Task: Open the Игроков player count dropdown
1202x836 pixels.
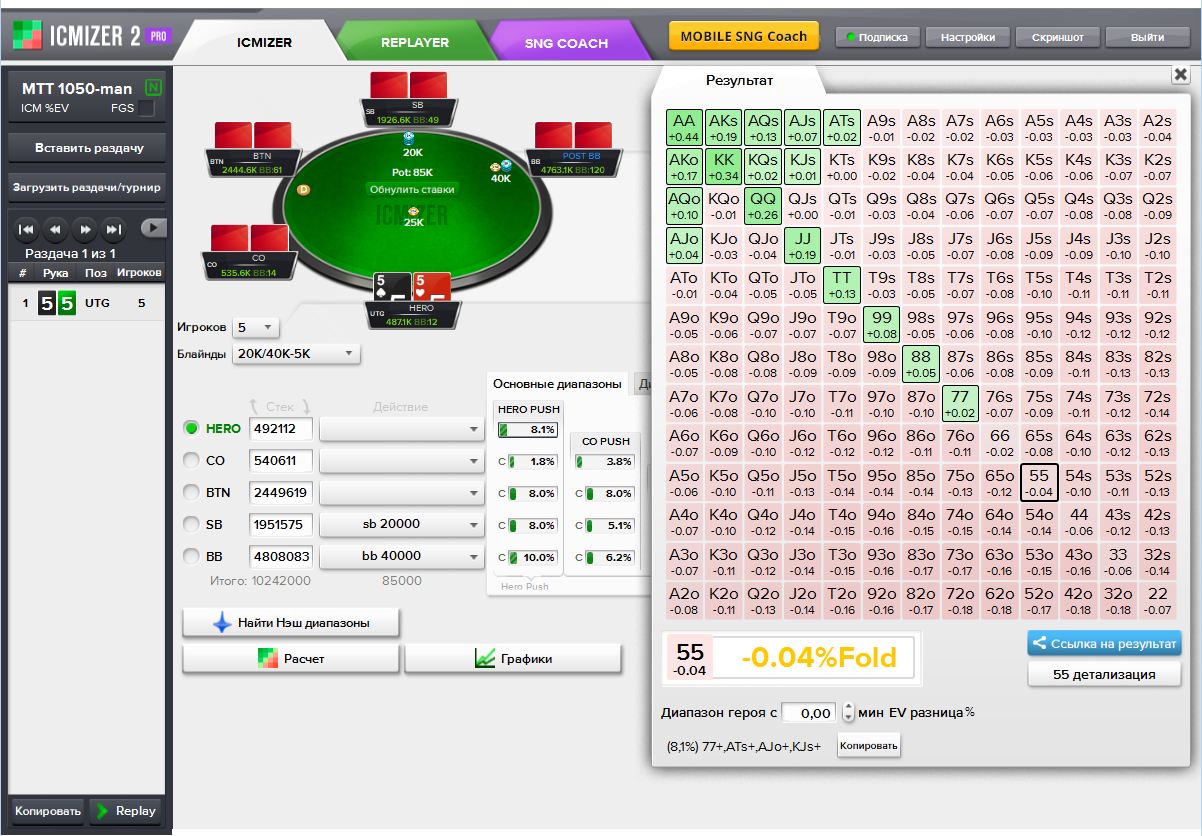Action: pos(255,328)
